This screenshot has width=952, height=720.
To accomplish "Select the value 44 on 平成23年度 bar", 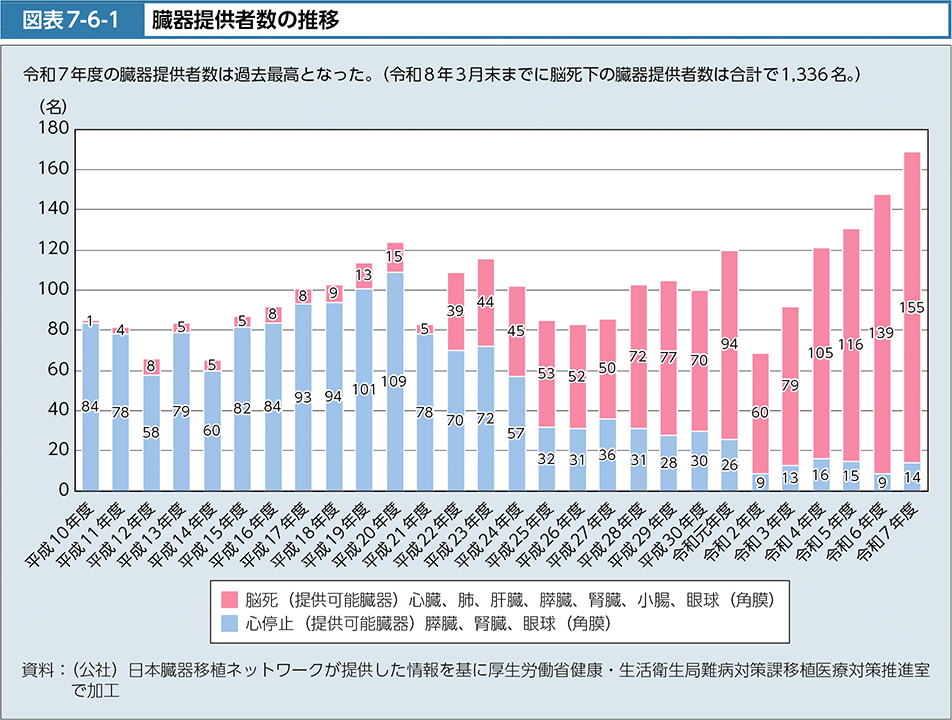I will point(486,302).
